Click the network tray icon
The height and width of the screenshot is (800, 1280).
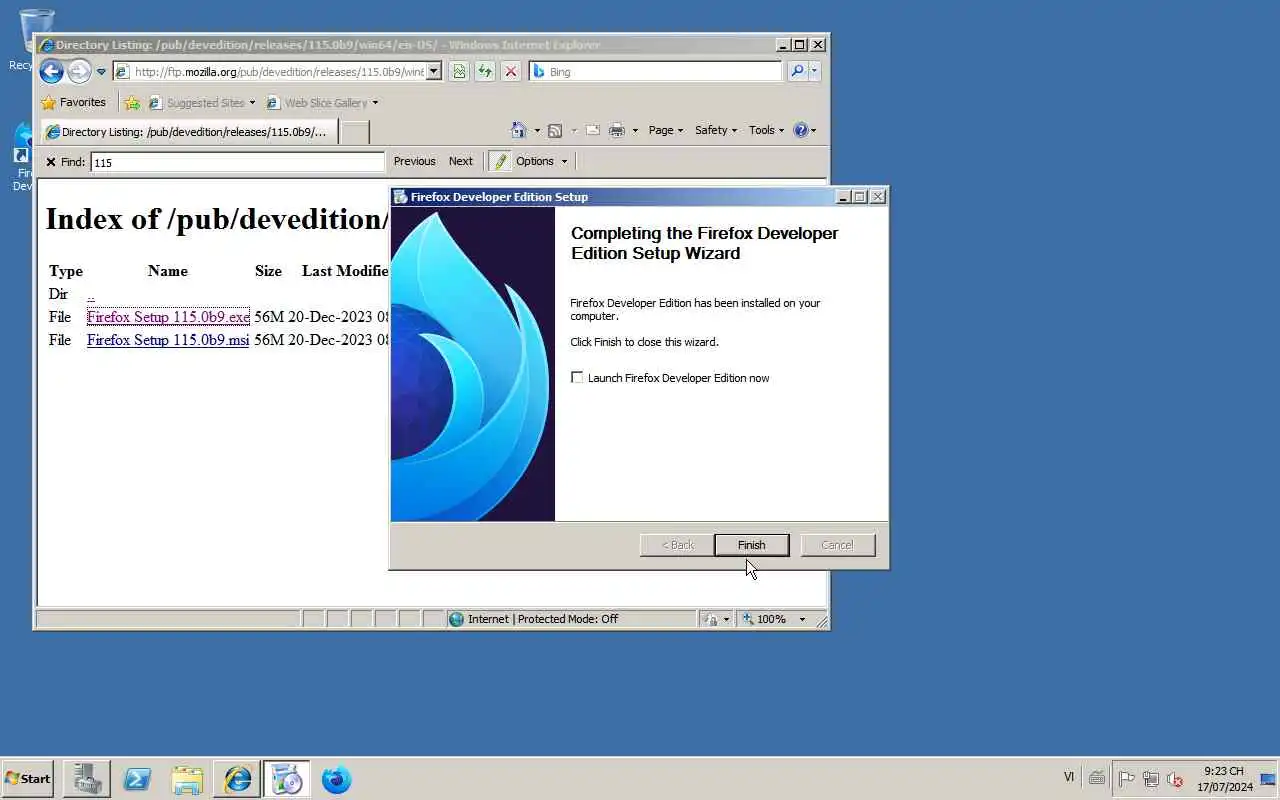(1151, 779)
